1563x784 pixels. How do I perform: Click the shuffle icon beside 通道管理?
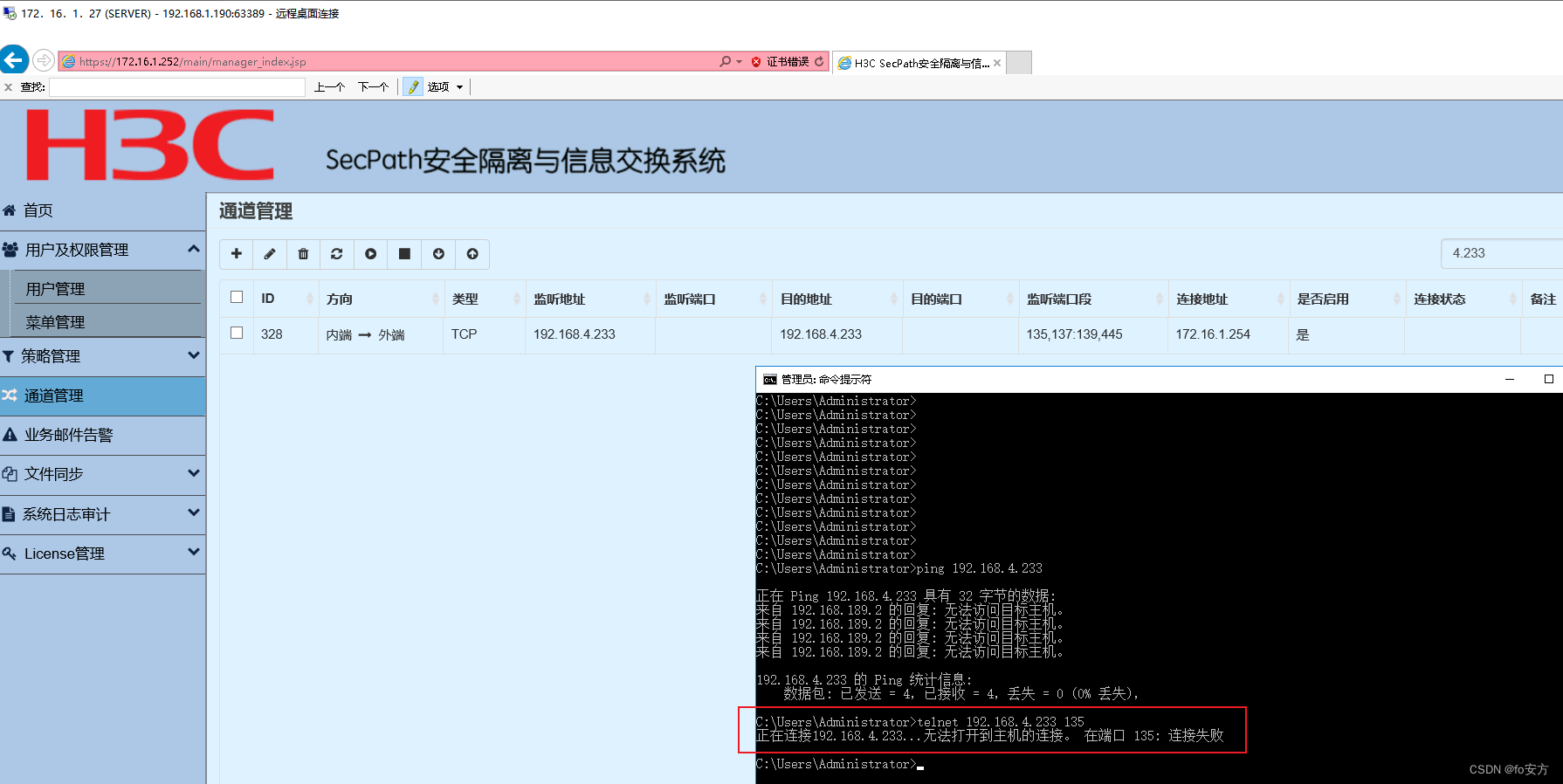coord(10,395)
